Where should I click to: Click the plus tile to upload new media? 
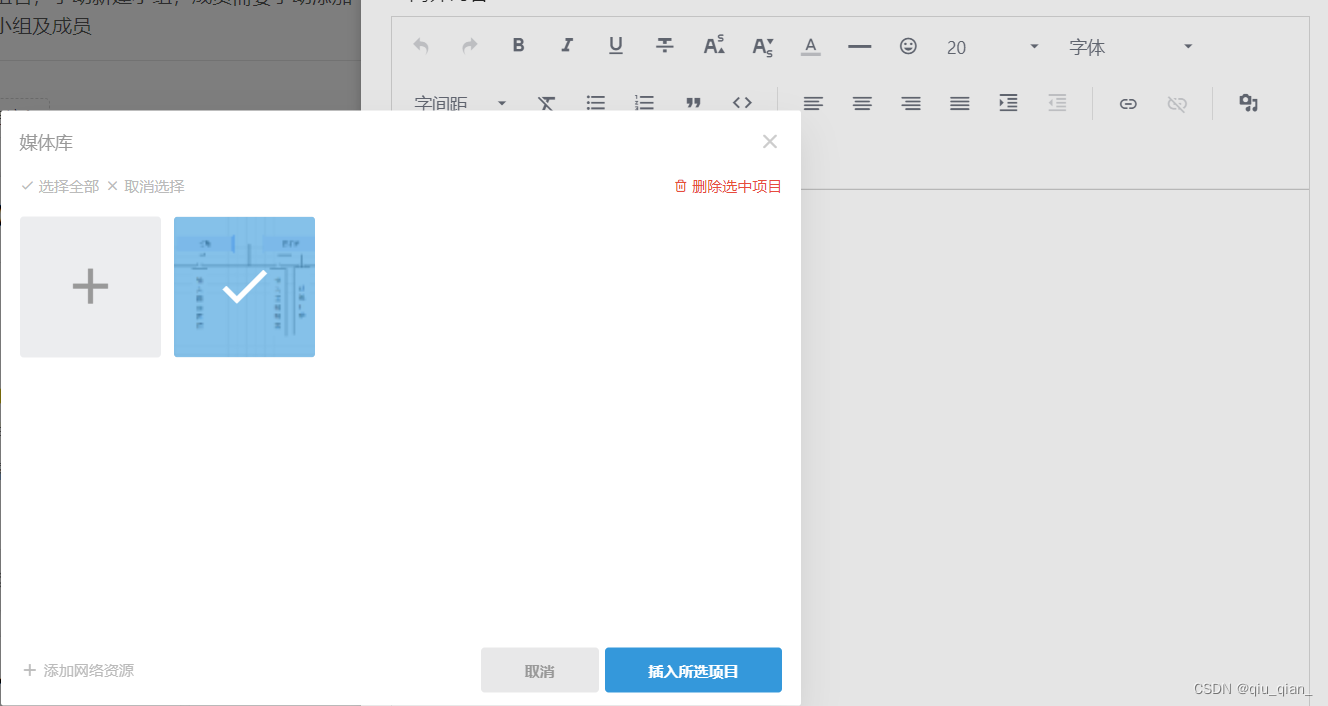tap(90, 287)
